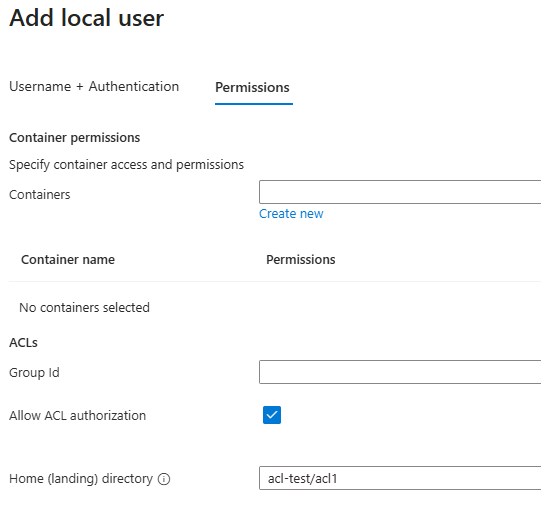This screenshot has height=520, width=541.
Task: Click the Allow ACL authorization label
Action: (x=78, y=415)
